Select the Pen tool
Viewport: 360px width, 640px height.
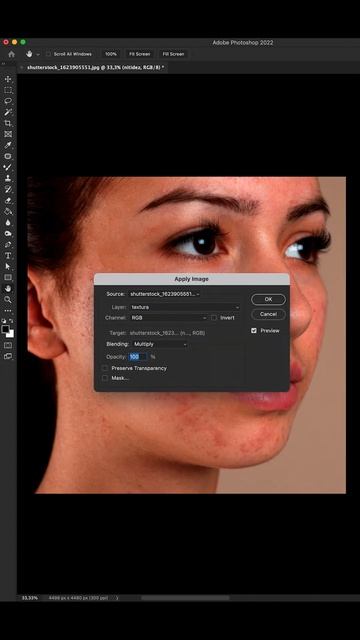(8, 244)
